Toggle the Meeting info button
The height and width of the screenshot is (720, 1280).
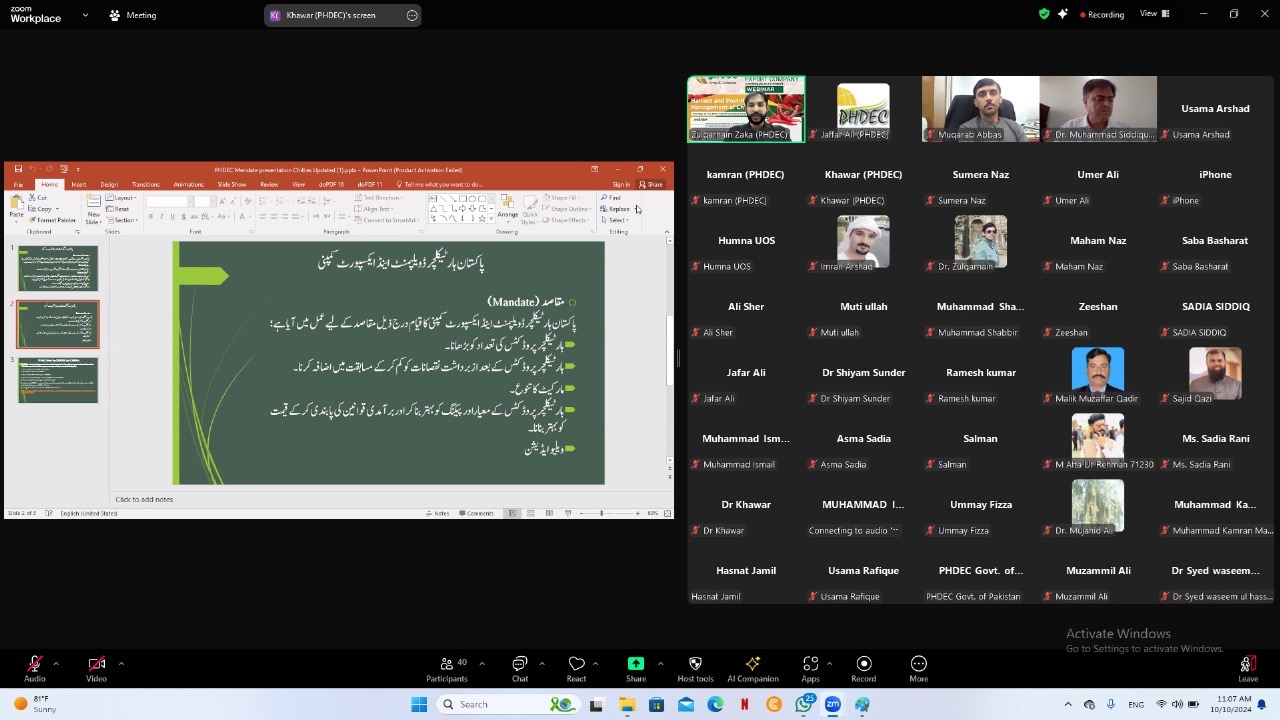point(132,15)
